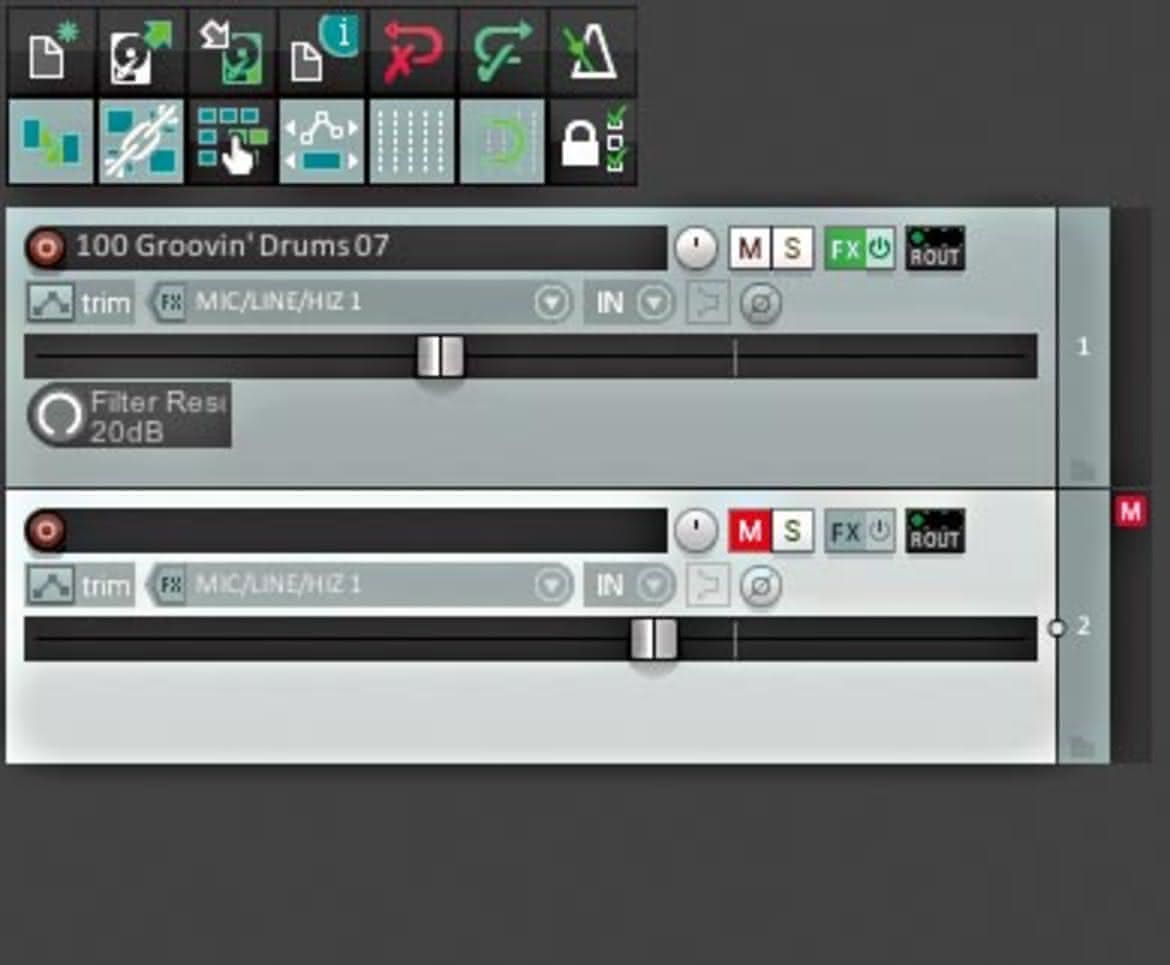Create a new project from toolbar
This screenshot has height=965, width=1170.
tap(51, 52)
